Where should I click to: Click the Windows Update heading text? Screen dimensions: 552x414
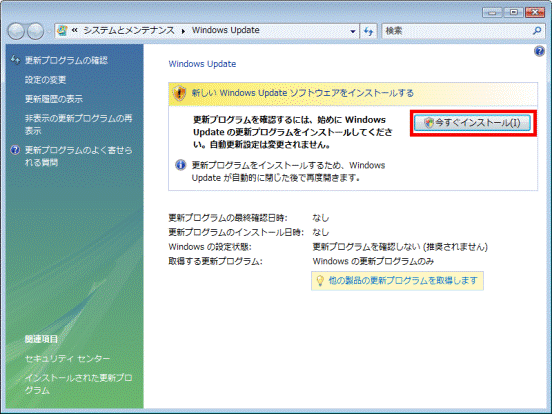coord(202,64)
